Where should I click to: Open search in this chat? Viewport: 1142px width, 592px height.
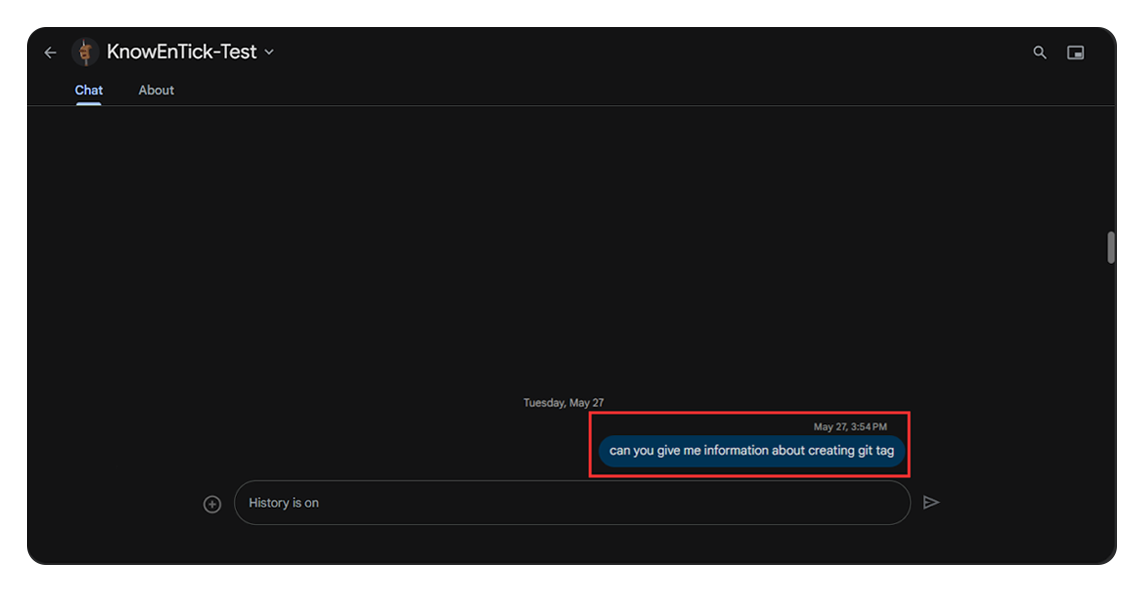click(x=1040, y=53)
